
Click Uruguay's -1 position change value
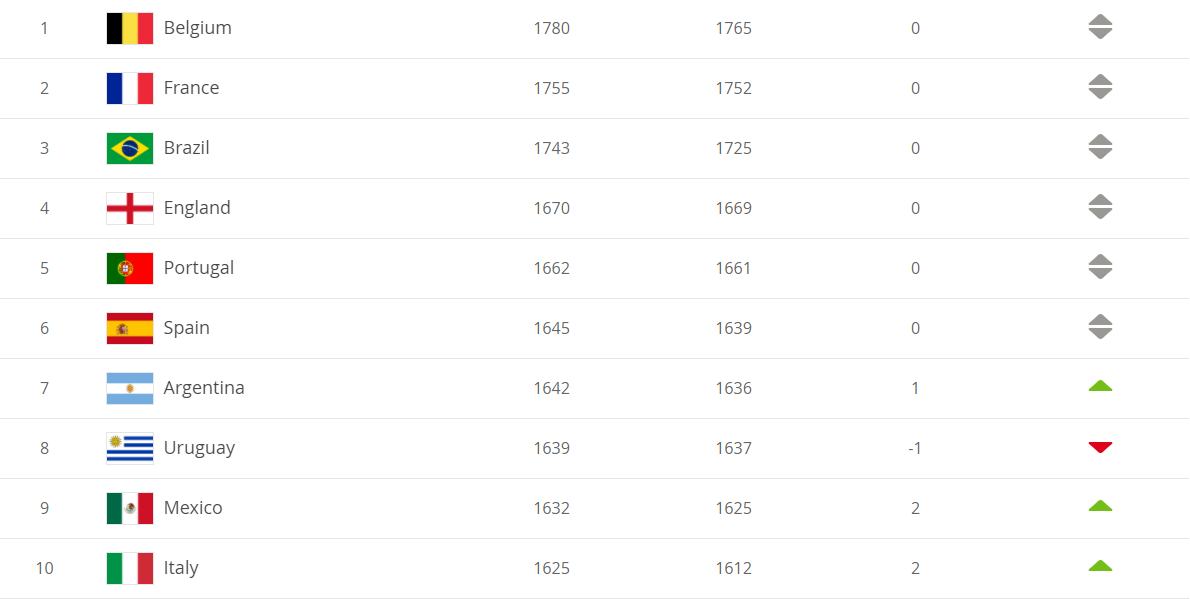pyautogui.click(x=915, y=448)
